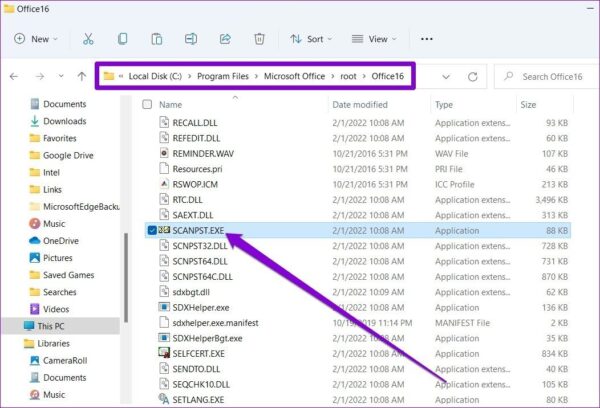
Task: Click the Paste clipboard icon
Action: (157, 39)
